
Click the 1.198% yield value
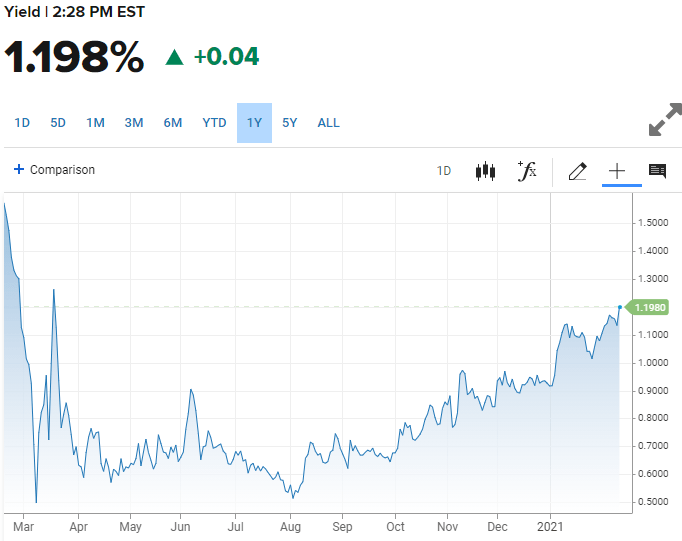pyautogui.click(x=74, y=57)
